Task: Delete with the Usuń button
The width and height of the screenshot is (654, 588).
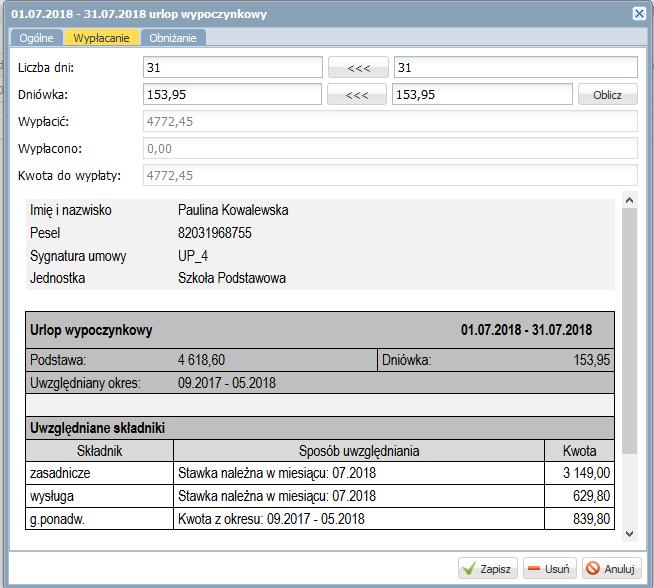Action: pos(550,568)
